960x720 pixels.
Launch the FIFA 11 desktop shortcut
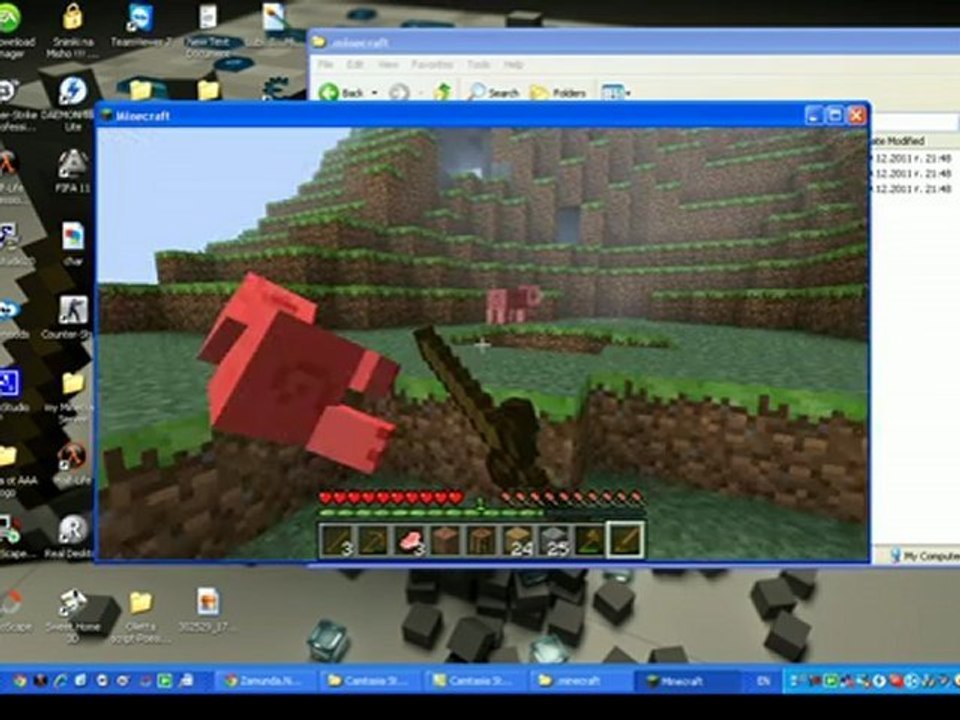(73, 171)
